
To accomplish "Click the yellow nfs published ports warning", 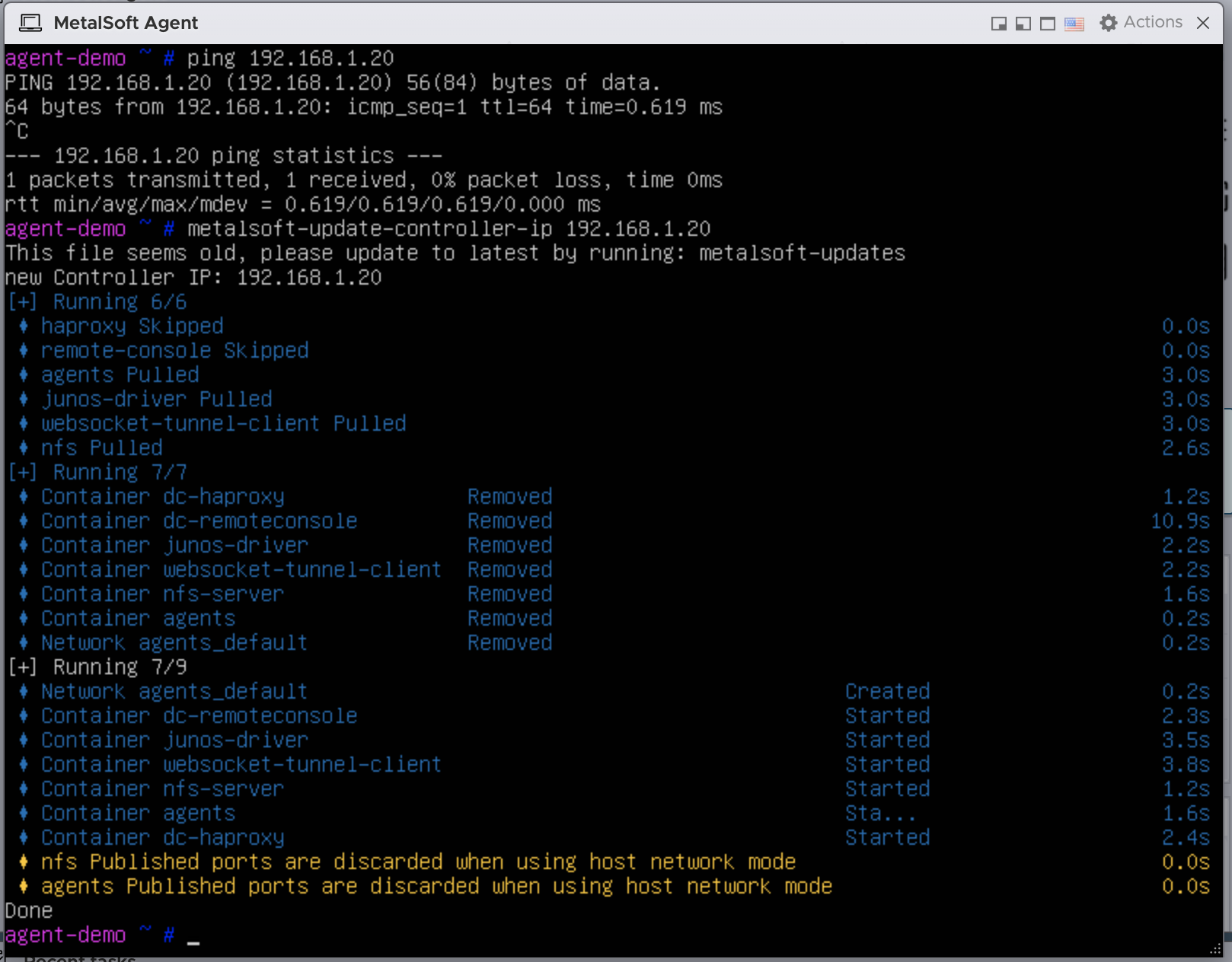I will point(417,862).
